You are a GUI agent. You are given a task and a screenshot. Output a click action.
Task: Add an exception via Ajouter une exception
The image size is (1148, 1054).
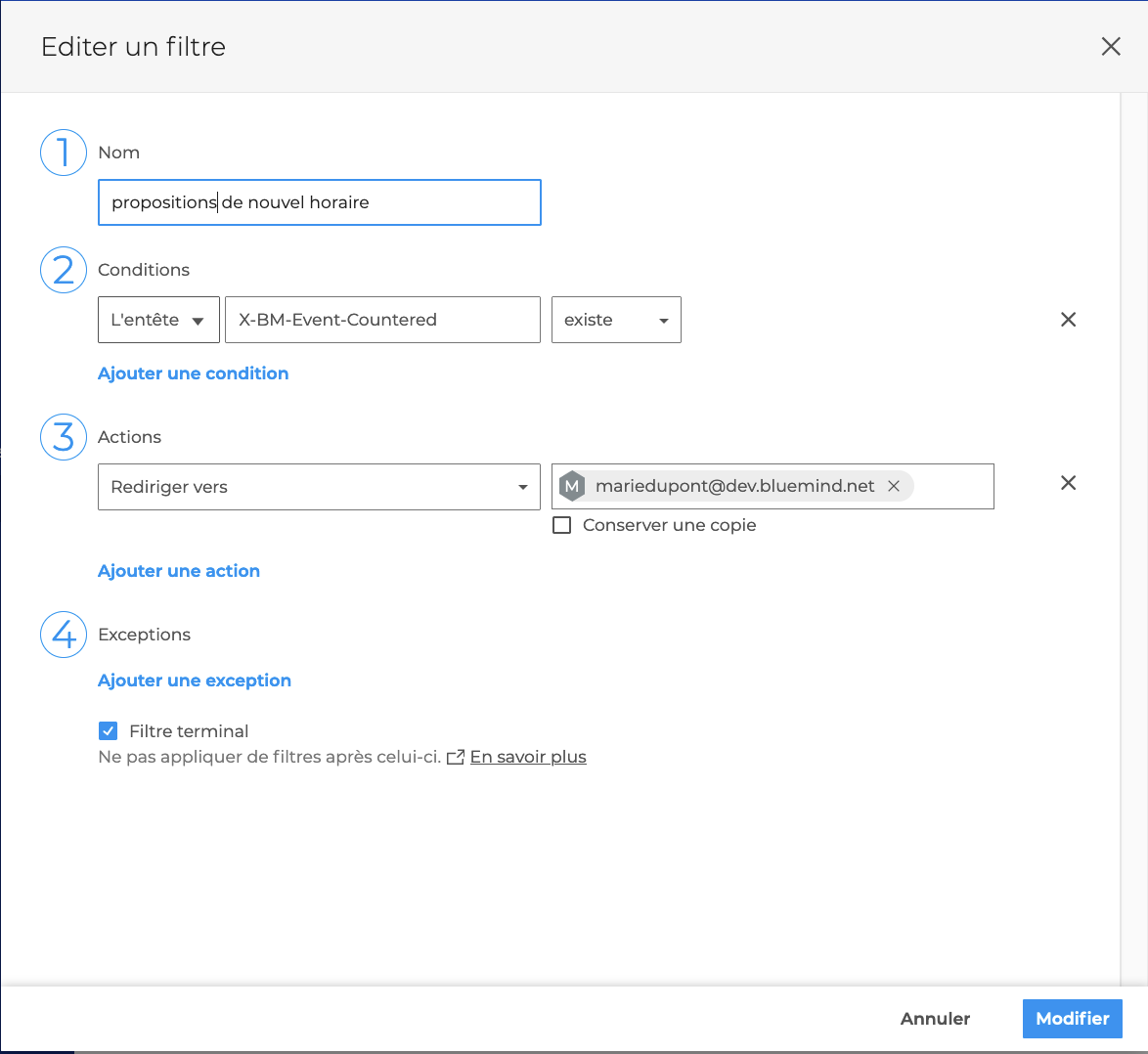195,681
